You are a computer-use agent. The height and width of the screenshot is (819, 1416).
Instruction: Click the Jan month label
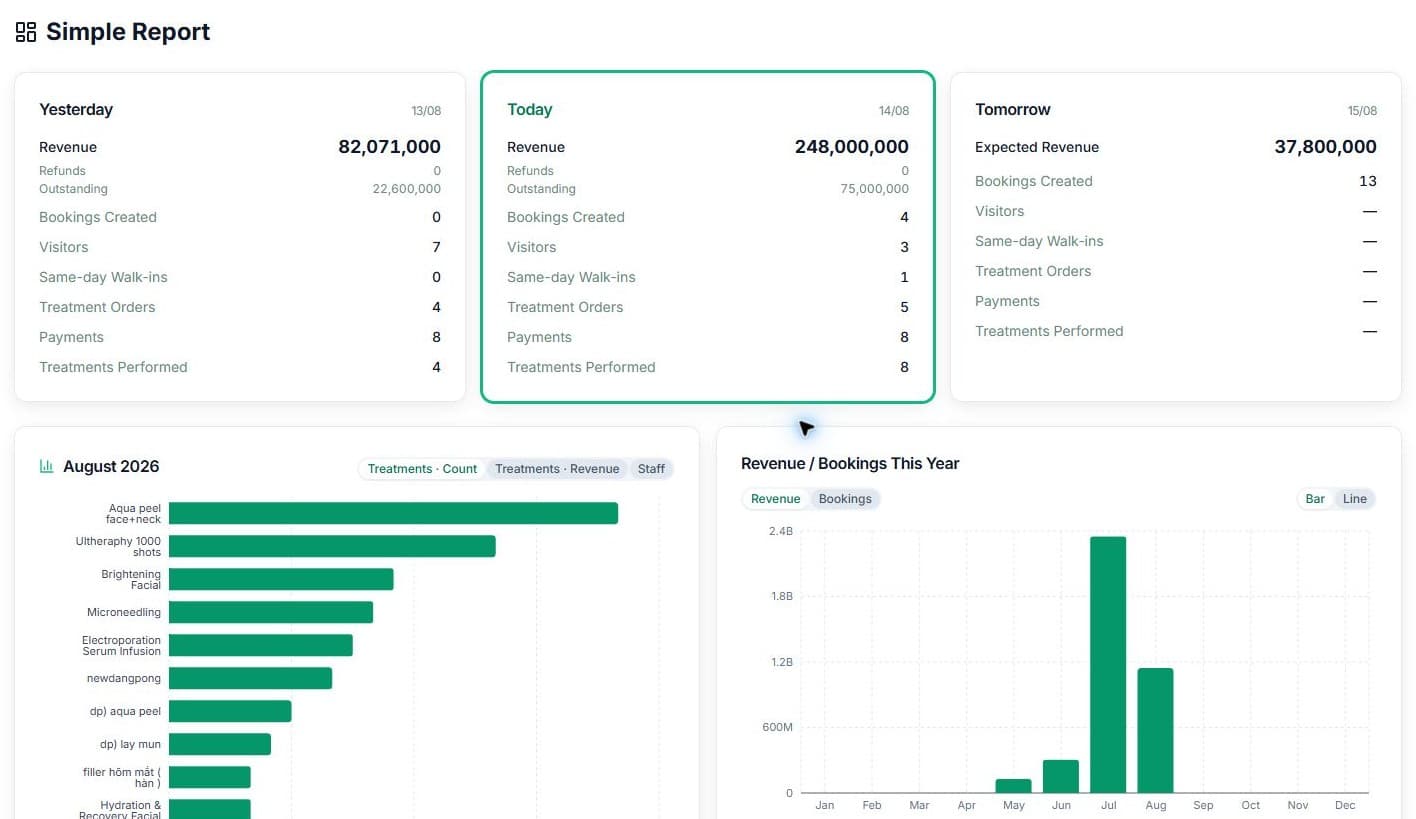pos(825,805)
